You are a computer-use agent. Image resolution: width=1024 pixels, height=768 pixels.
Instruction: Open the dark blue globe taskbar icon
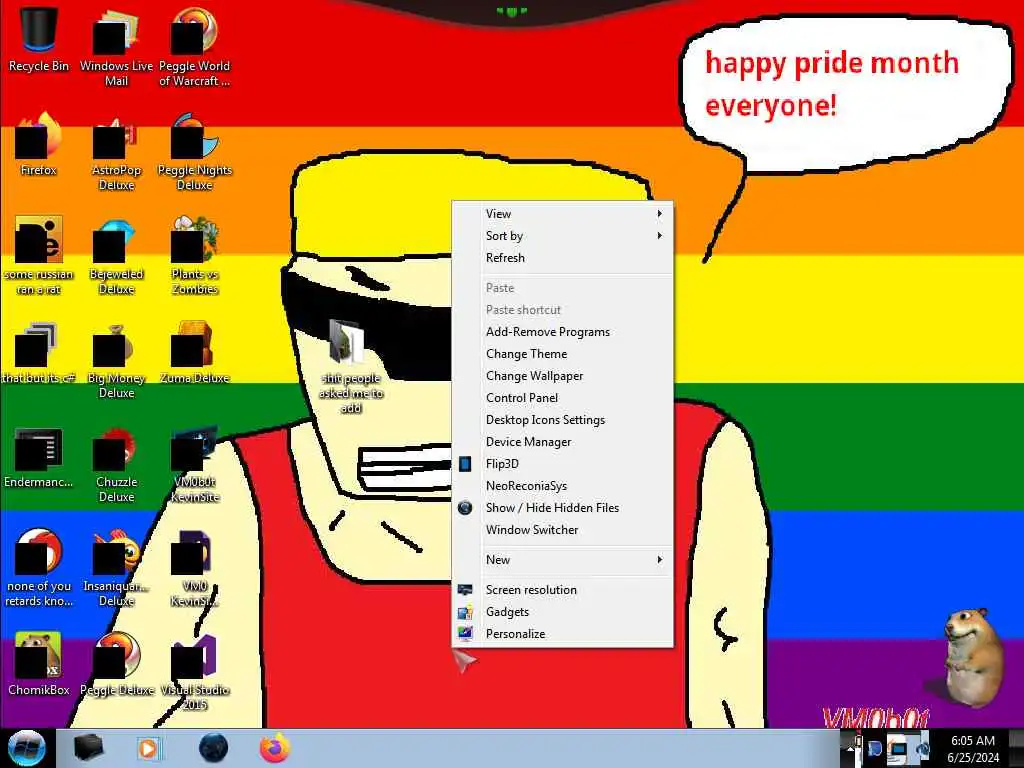[214, 748]
